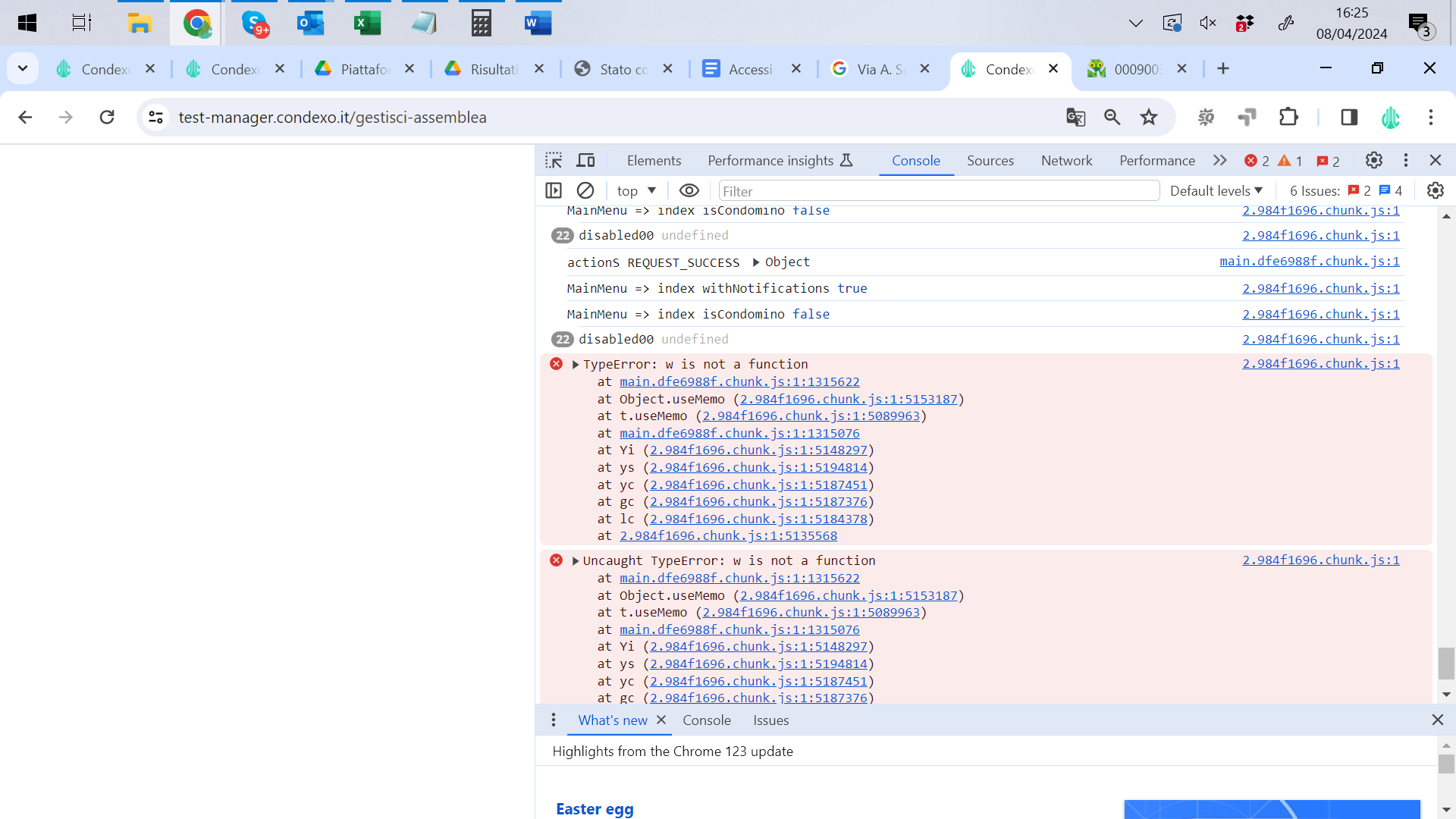
Task: Reload the page with the refresh icon
Action: pos(107,117)
